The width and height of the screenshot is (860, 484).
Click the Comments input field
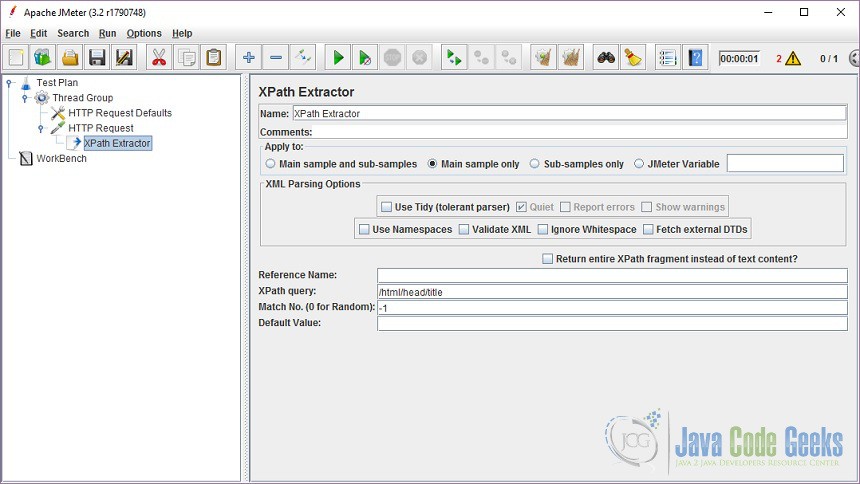[579, 132]
